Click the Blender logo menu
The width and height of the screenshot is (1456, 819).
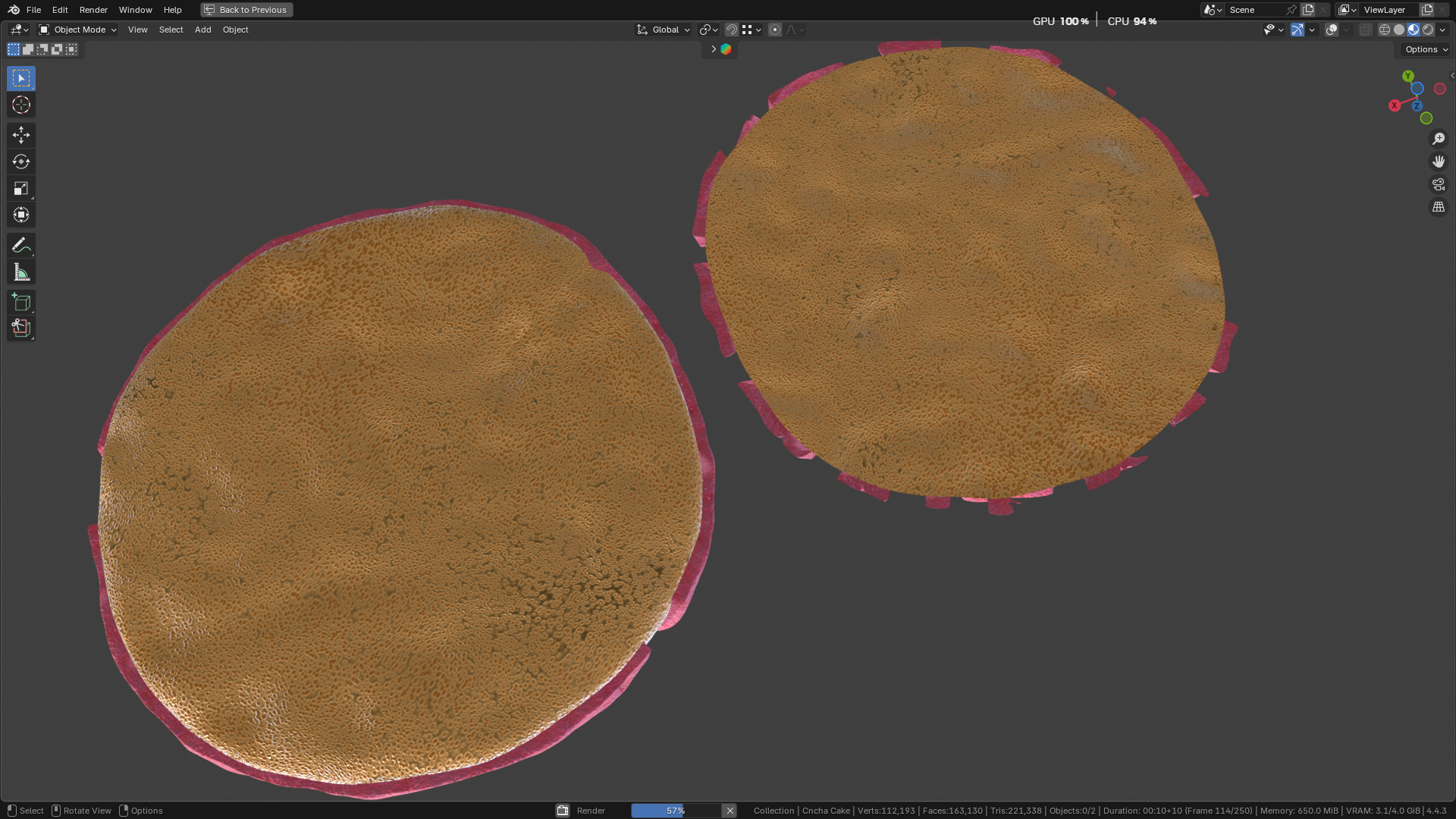(x=14, y=10)
